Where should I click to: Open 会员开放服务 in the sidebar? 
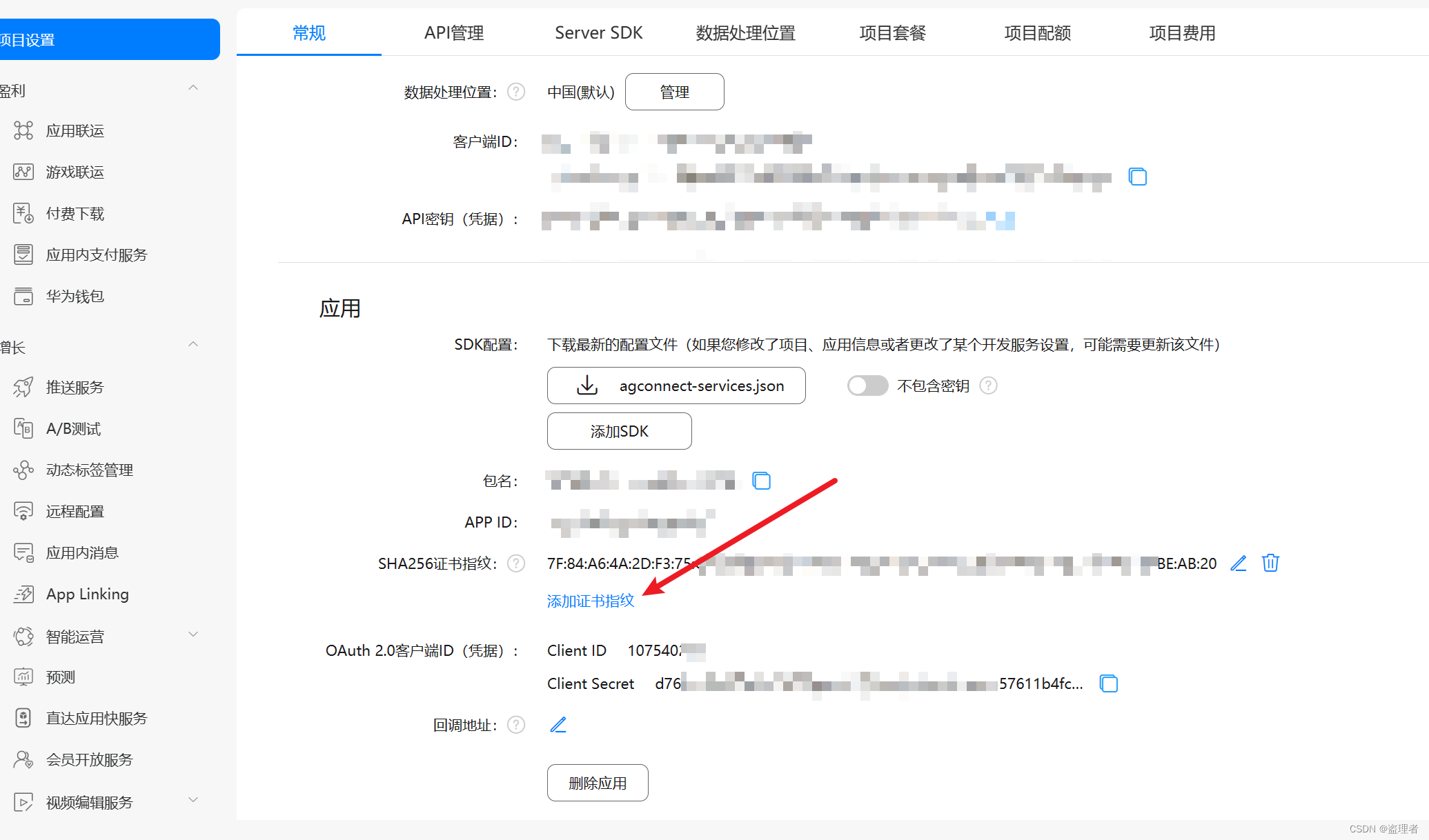click(89, 760)
